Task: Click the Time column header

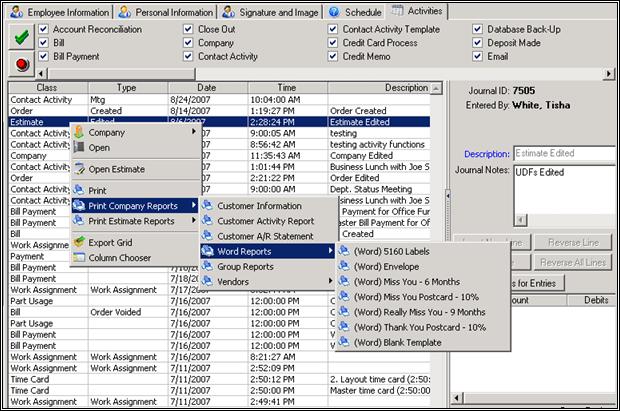Action: (x=287, y=87)
